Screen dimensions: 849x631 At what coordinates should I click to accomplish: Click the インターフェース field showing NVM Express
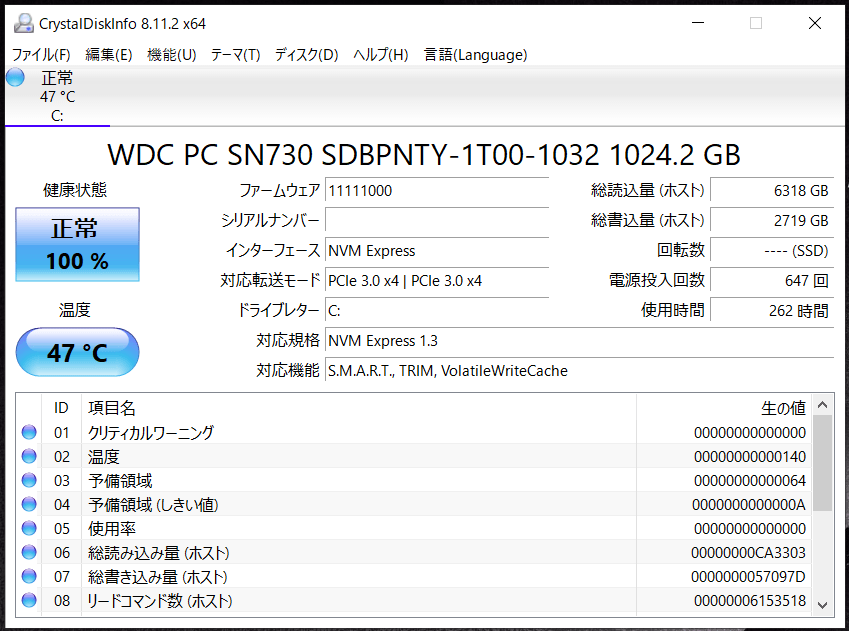pos(437,251)
